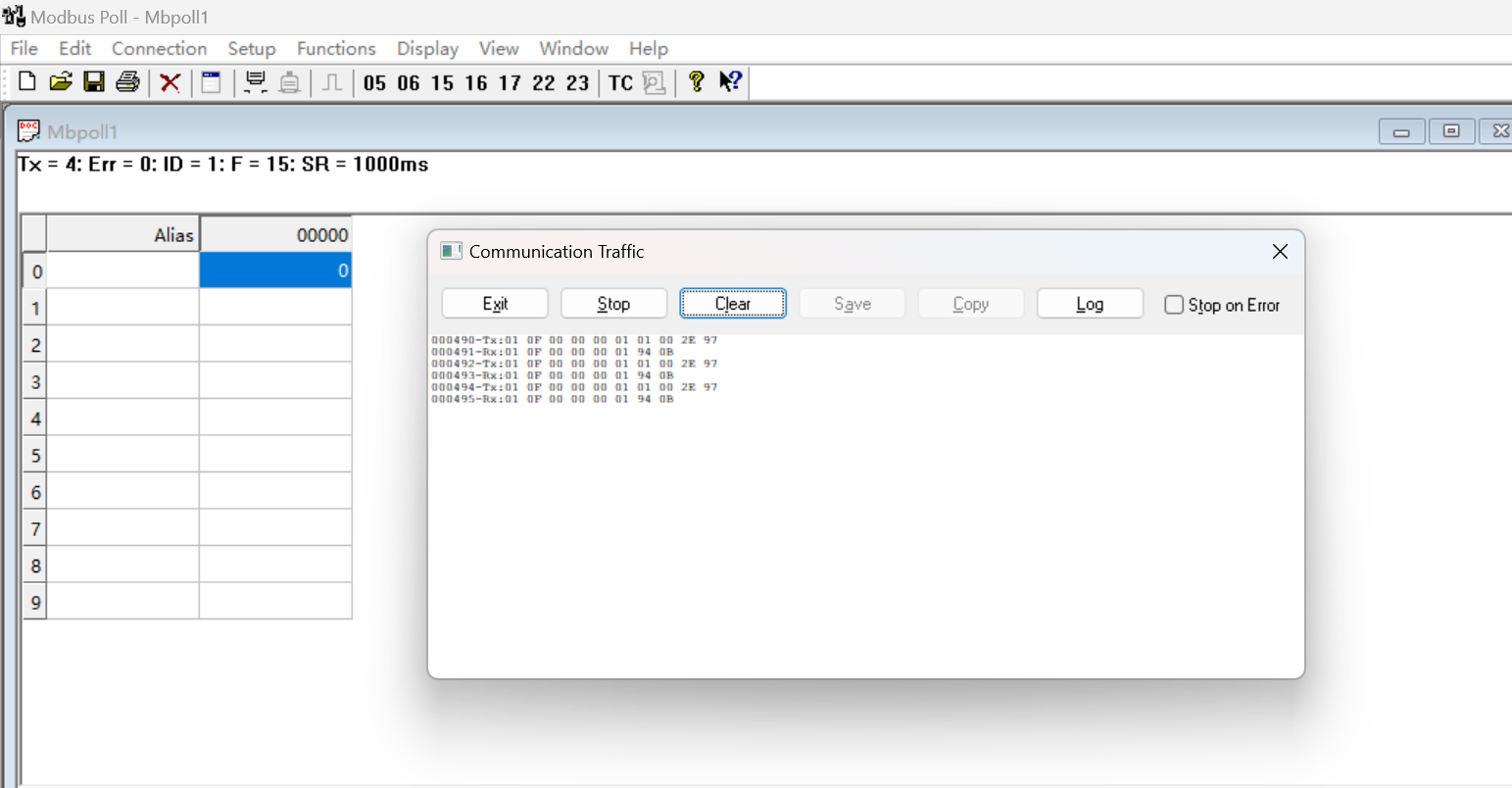Open the Functions menu
This screenshot has height=788, width=1512.
[x=336, y=49]
